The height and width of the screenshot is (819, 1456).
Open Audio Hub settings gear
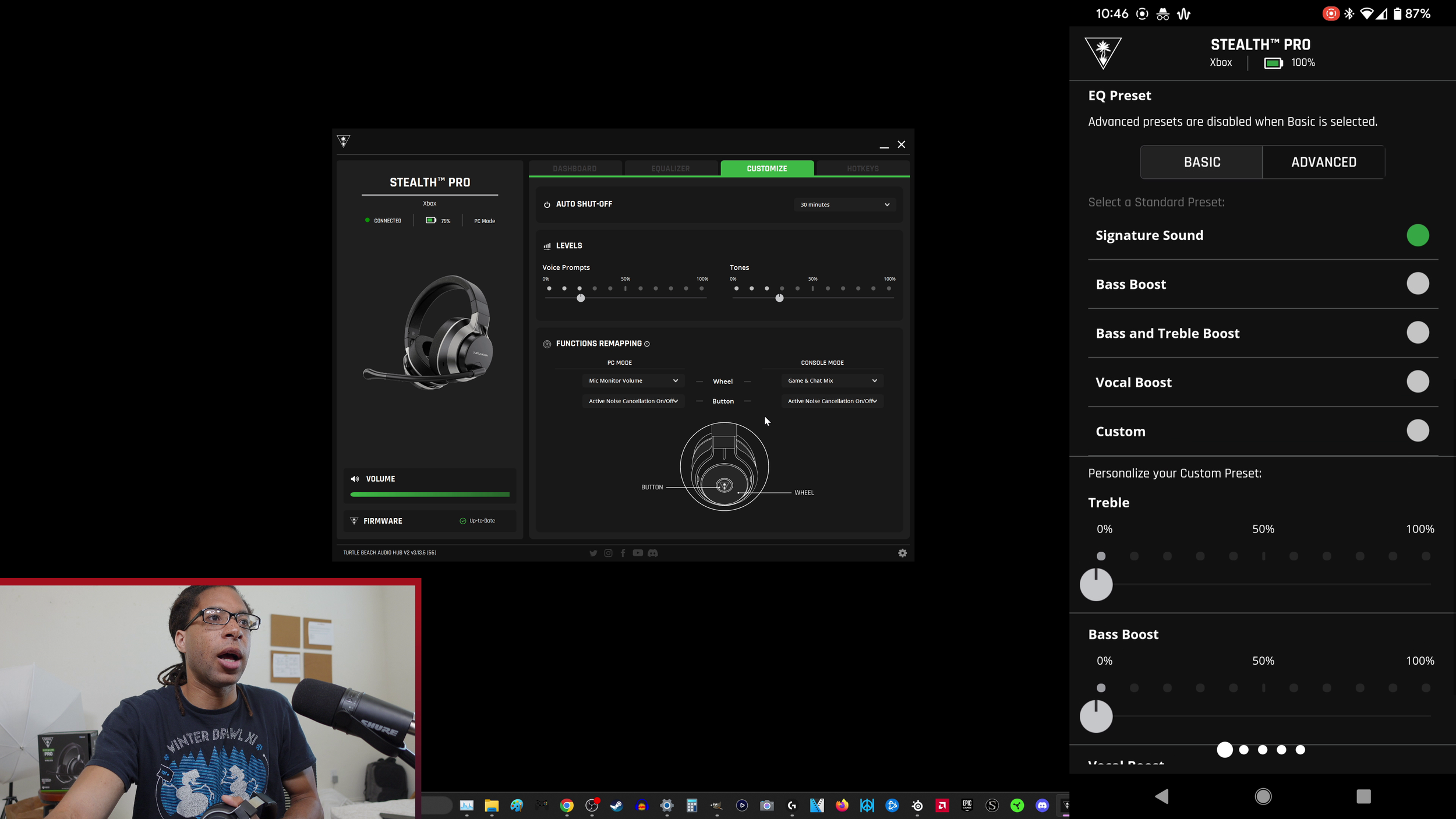pos(902,553)
